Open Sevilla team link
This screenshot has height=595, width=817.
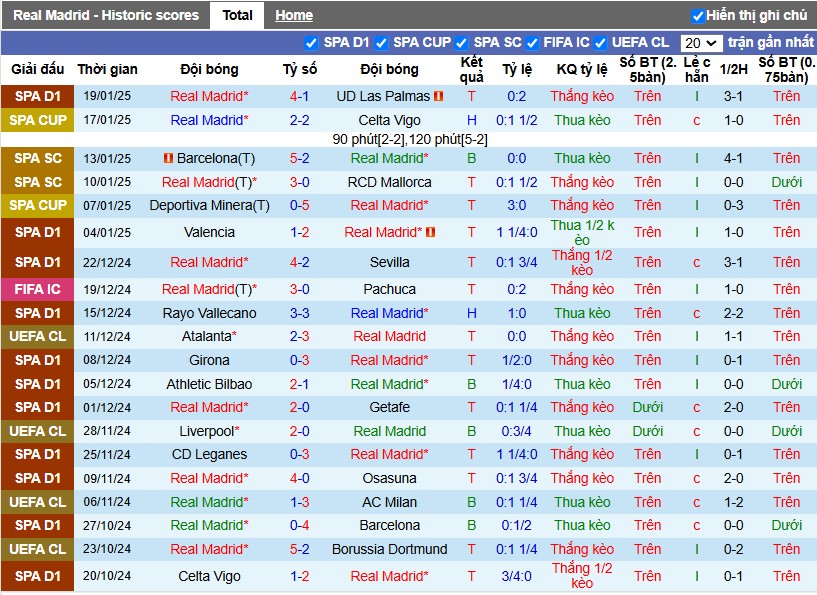click(x=389, y=262)
